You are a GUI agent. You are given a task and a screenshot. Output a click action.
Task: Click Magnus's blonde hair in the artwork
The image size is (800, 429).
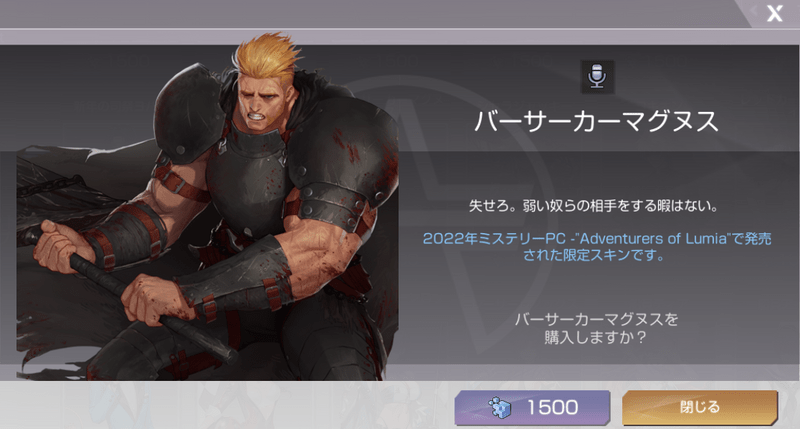(267, 55)
